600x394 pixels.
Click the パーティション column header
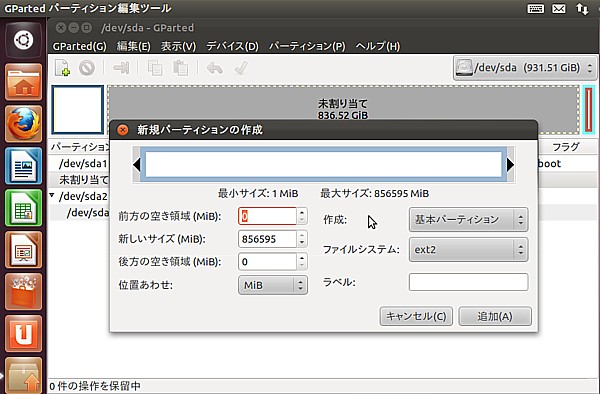(79, 147)
